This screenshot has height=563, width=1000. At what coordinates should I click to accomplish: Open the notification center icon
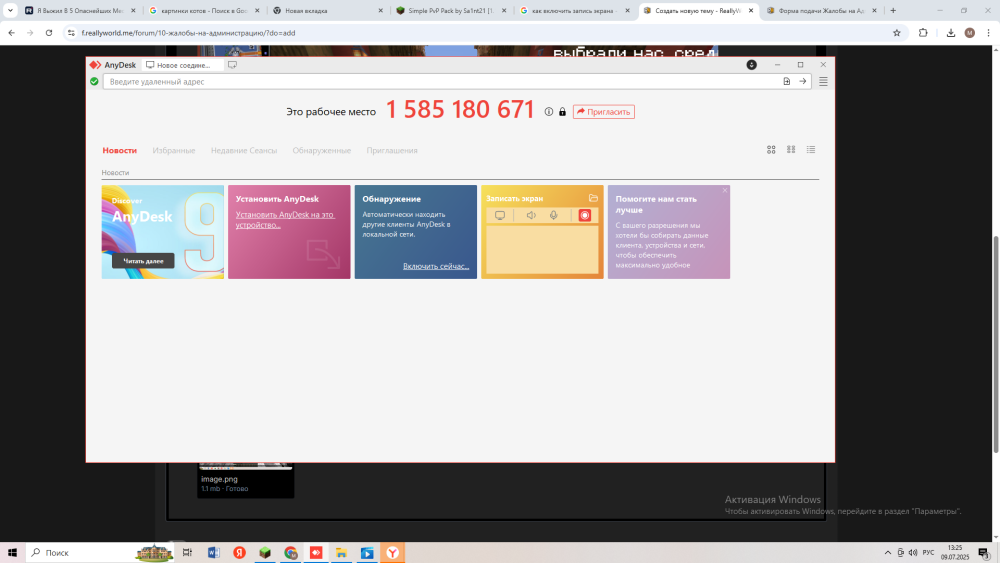click(x=984, y=553)
